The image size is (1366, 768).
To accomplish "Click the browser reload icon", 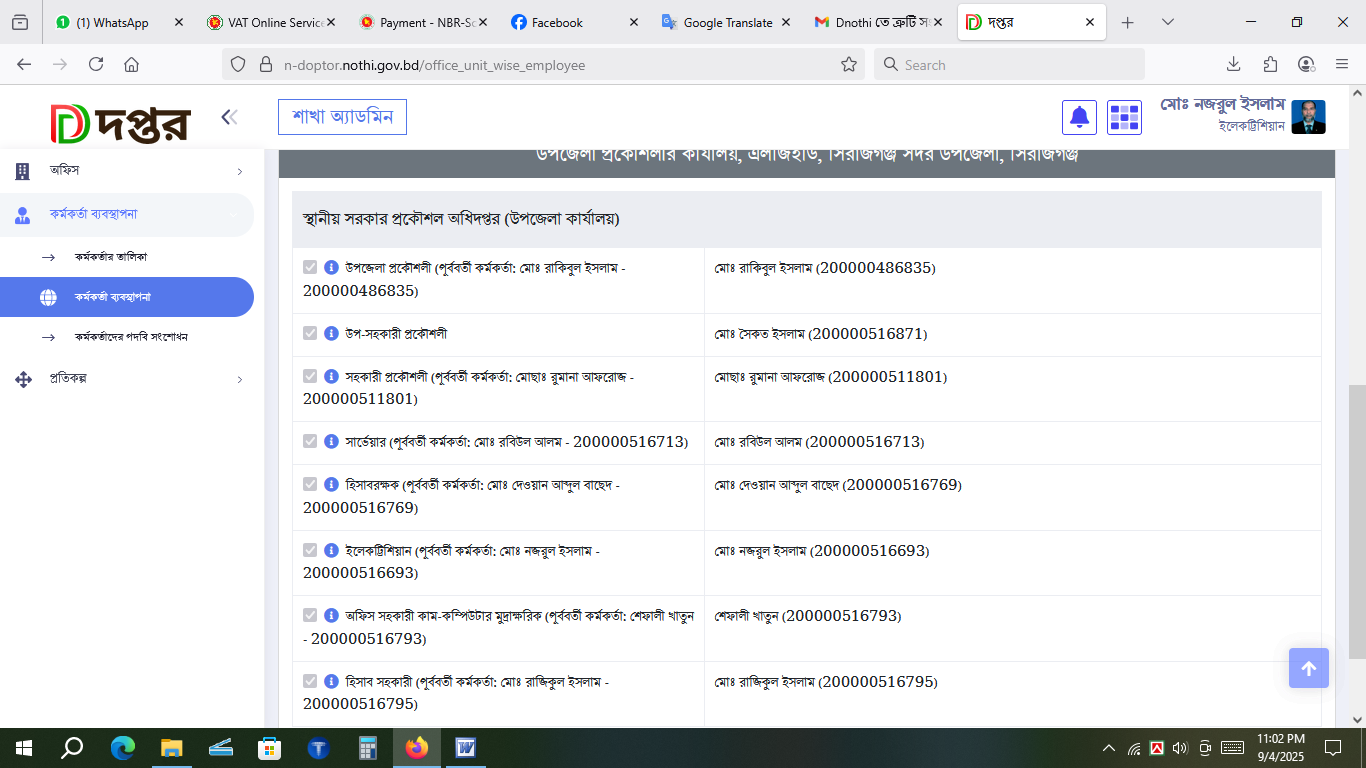I will [96, 64].
